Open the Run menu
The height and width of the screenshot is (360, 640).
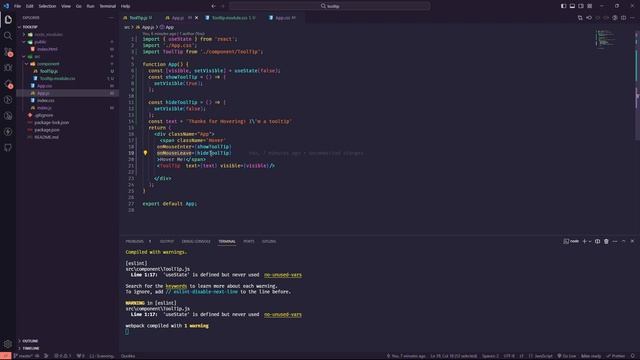(90, 6)
